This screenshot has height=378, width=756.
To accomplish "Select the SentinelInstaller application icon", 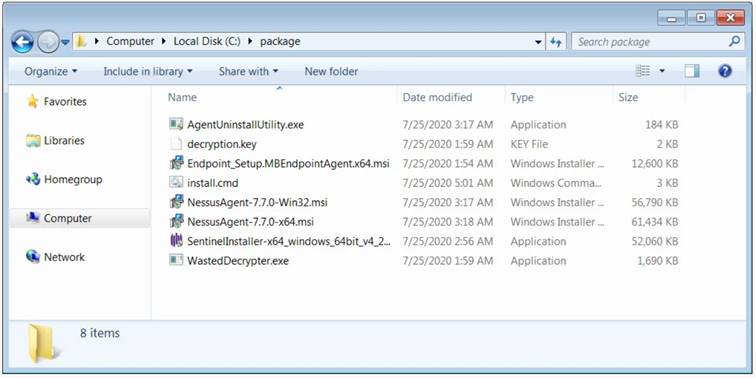I will [176, 241].
